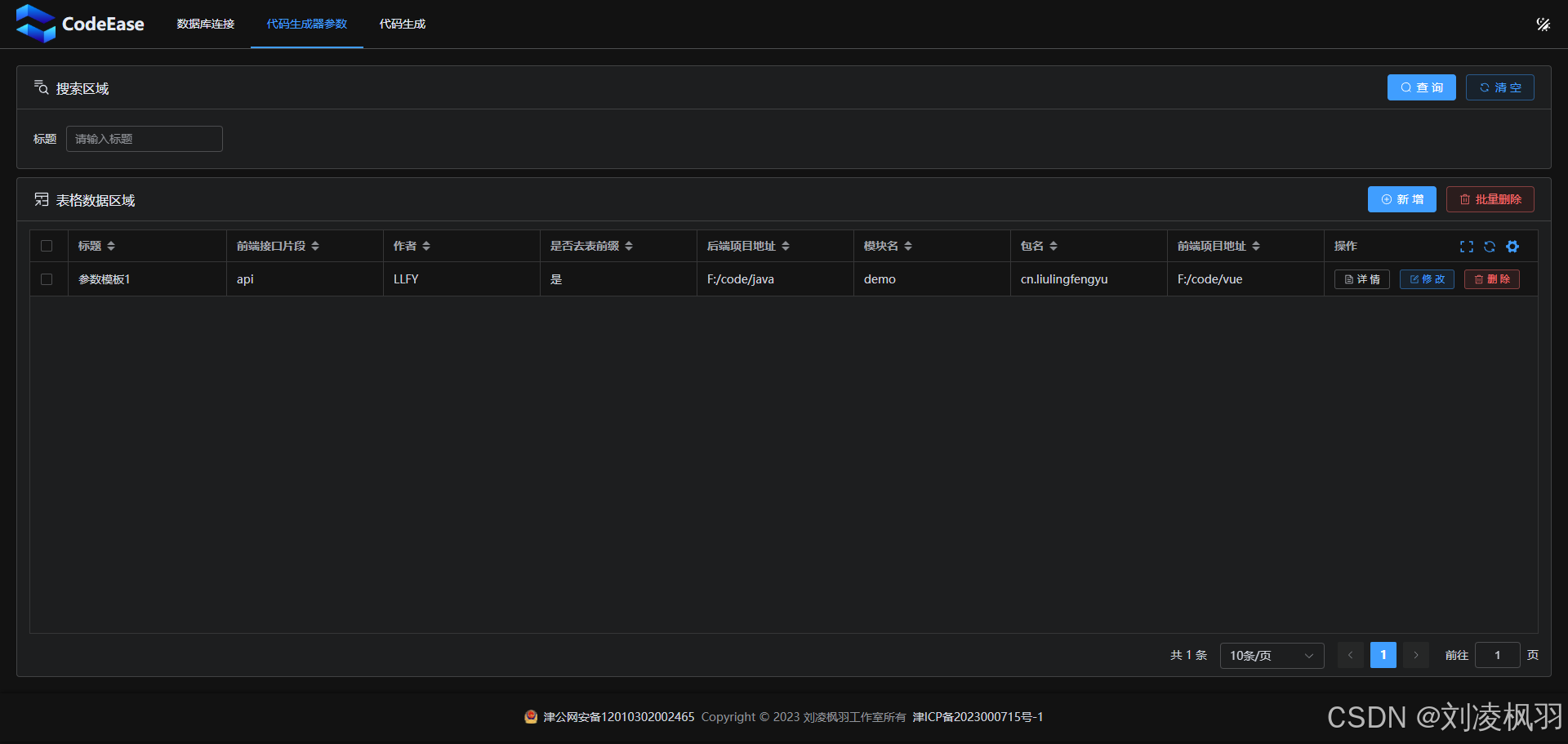Click the 共 1 条 total count text
The width and height of the screenshot is (1568, 744).
(1188, 655)
